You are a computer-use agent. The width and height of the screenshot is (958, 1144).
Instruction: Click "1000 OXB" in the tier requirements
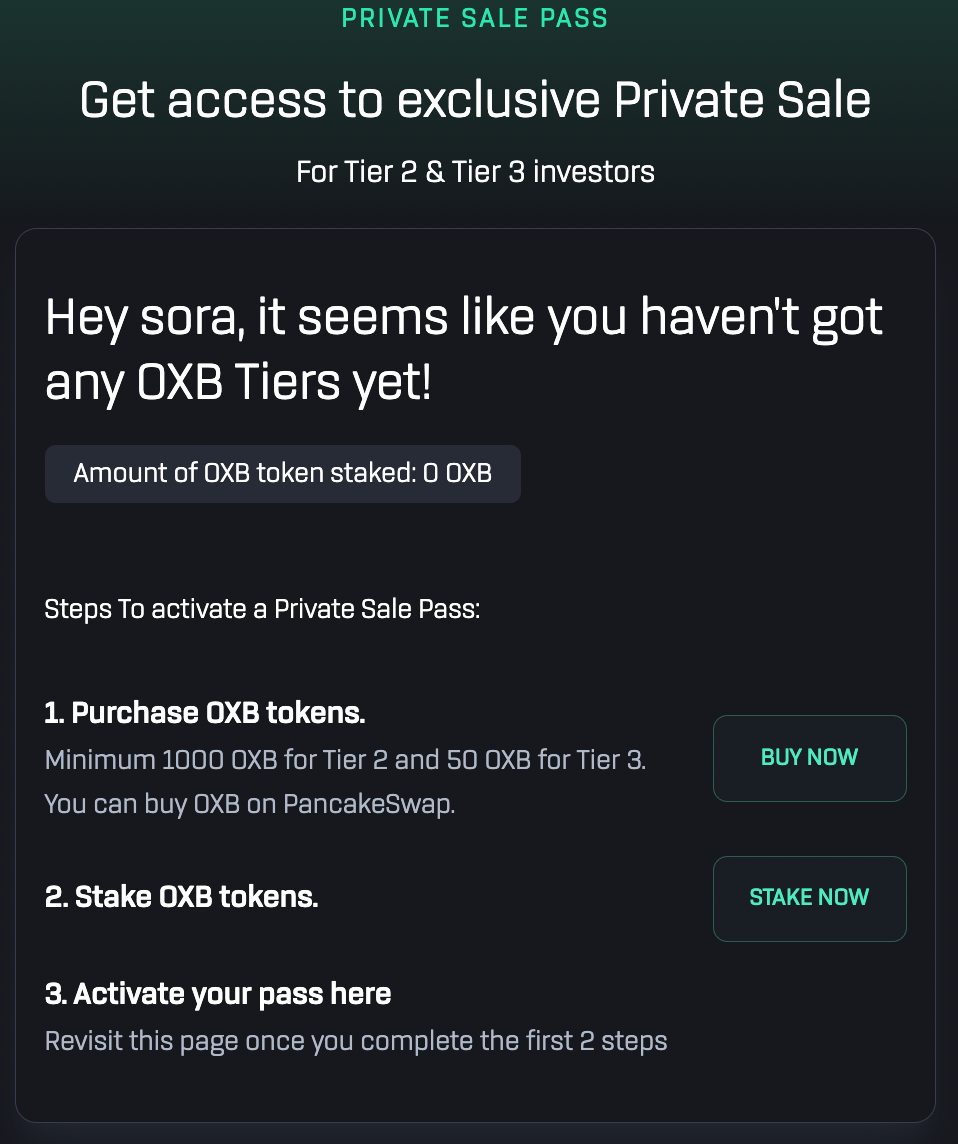[x=219, y=759]
